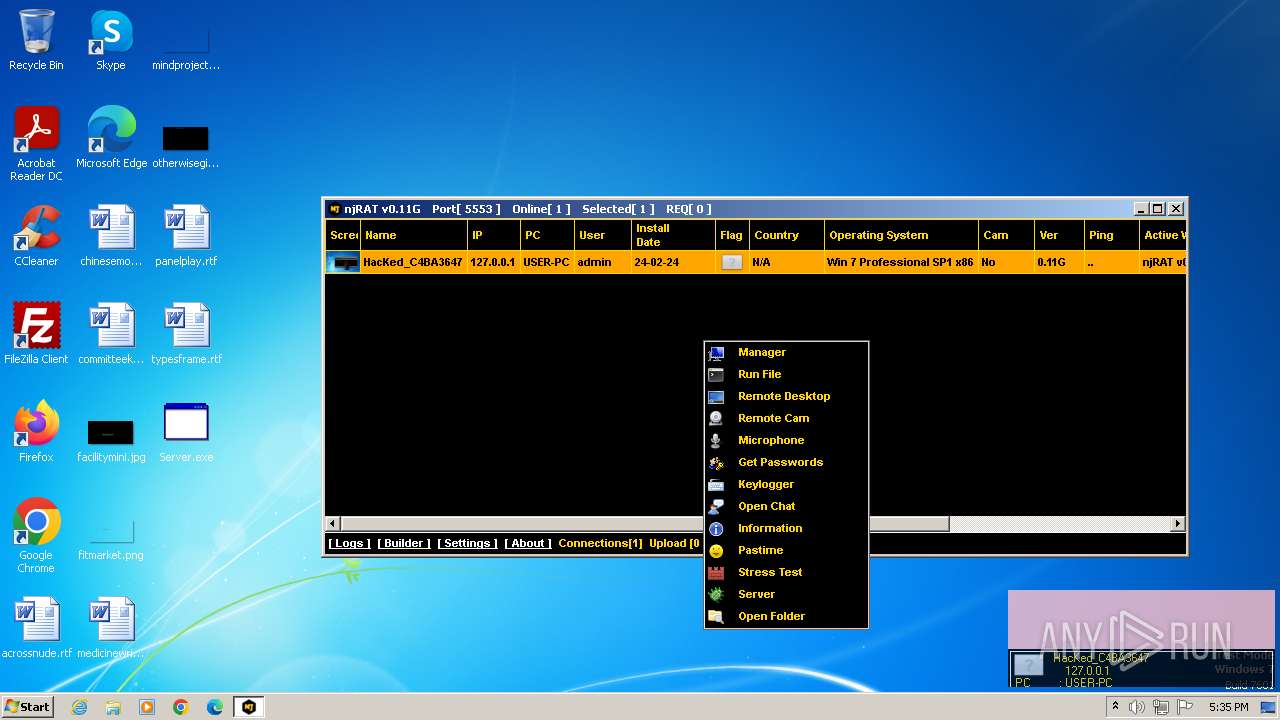The width and height of the screenshot is (1280, 720).
Task: Click the Keylogger keyboard icon
Action: pos(716,485)
